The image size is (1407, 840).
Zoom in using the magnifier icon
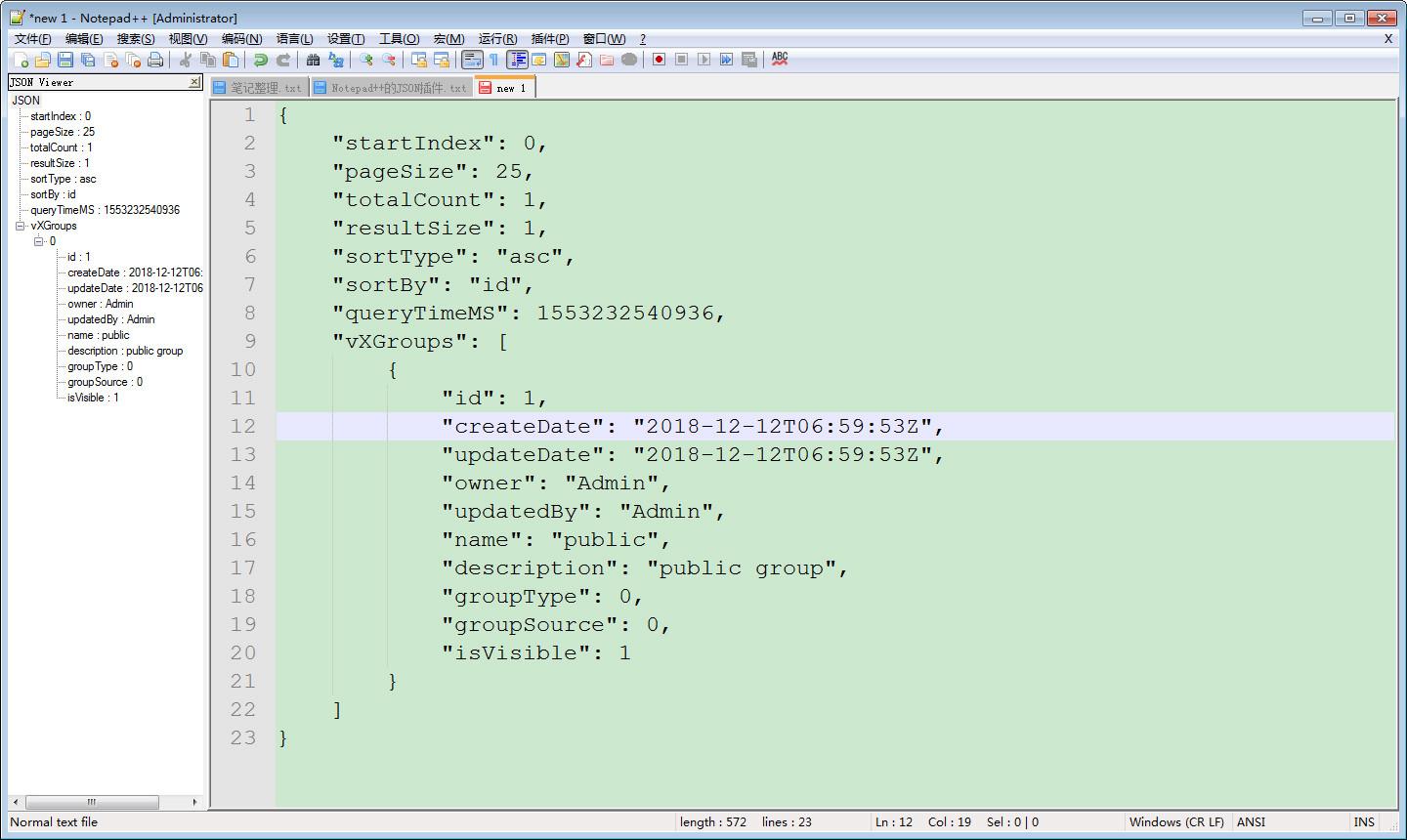365,60
